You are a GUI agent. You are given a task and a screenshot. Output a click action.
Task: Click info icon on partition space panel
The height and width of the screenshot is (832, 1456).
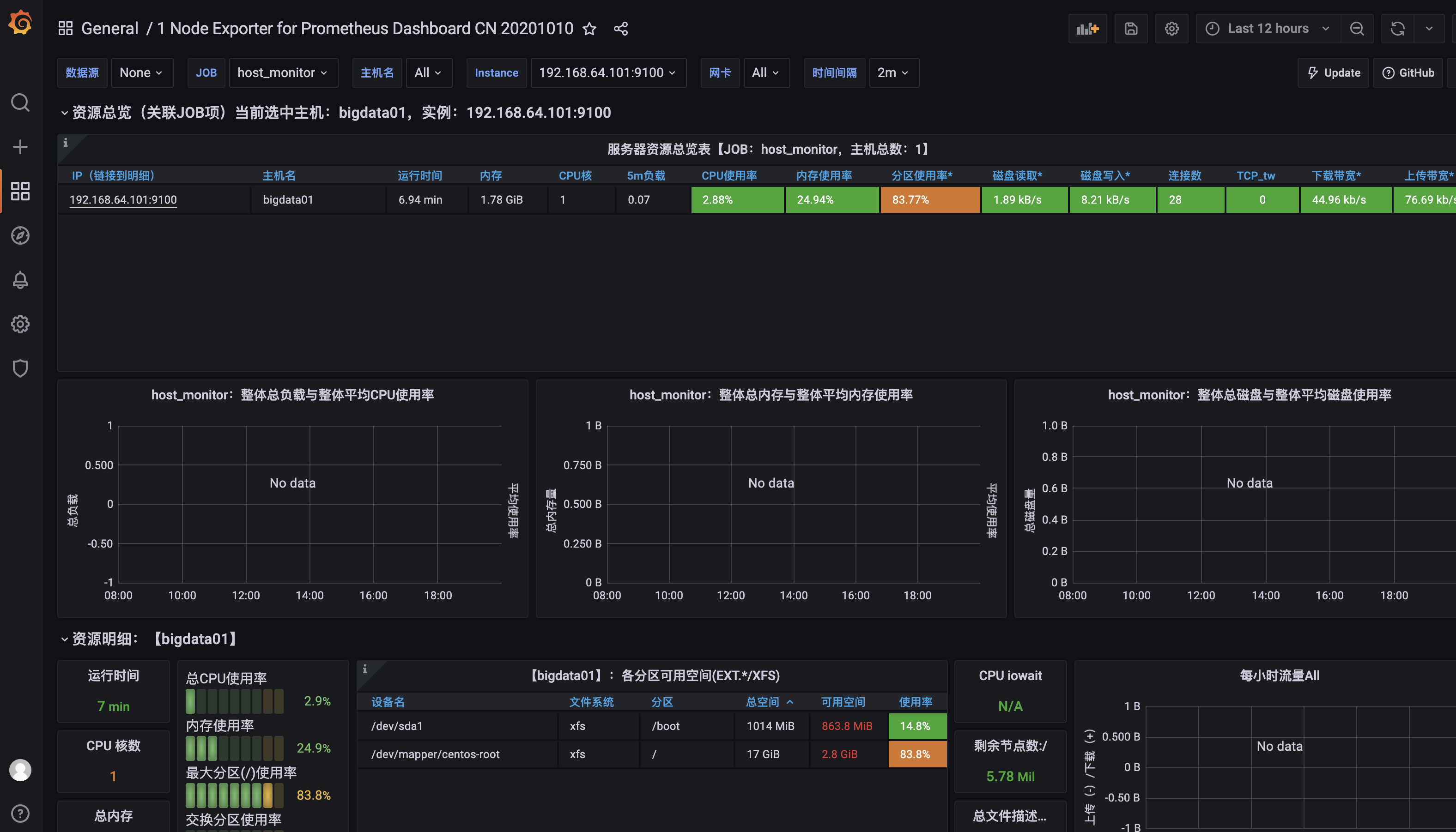click(x=365, y=669)
